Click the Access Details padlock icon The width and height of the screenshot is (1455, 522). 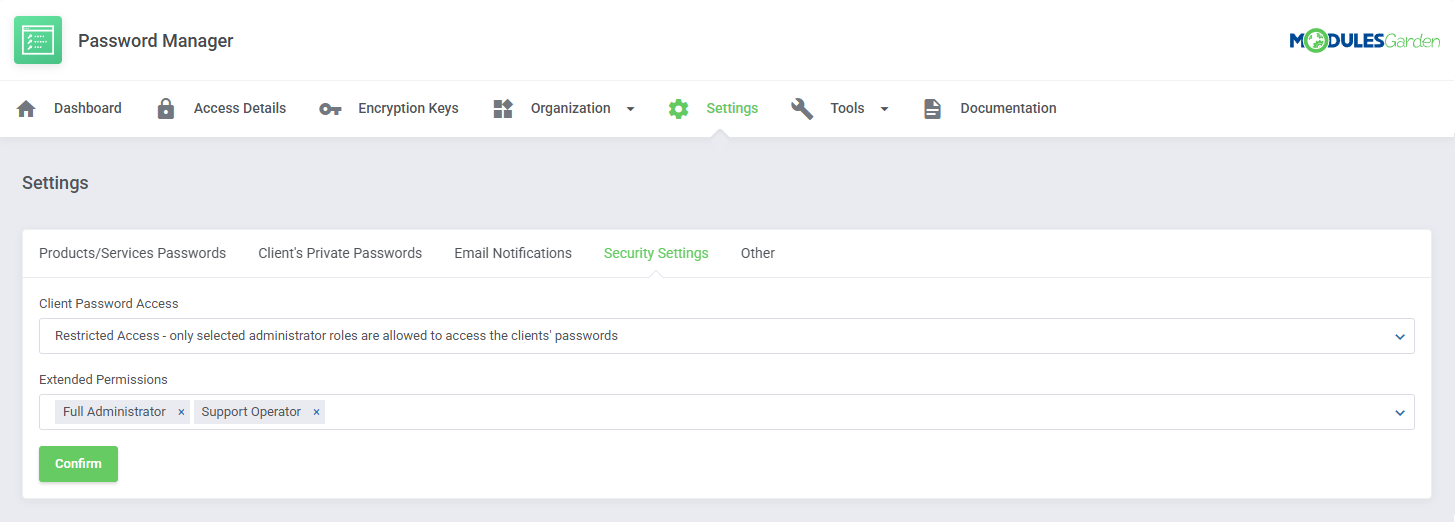click(166, 108)
